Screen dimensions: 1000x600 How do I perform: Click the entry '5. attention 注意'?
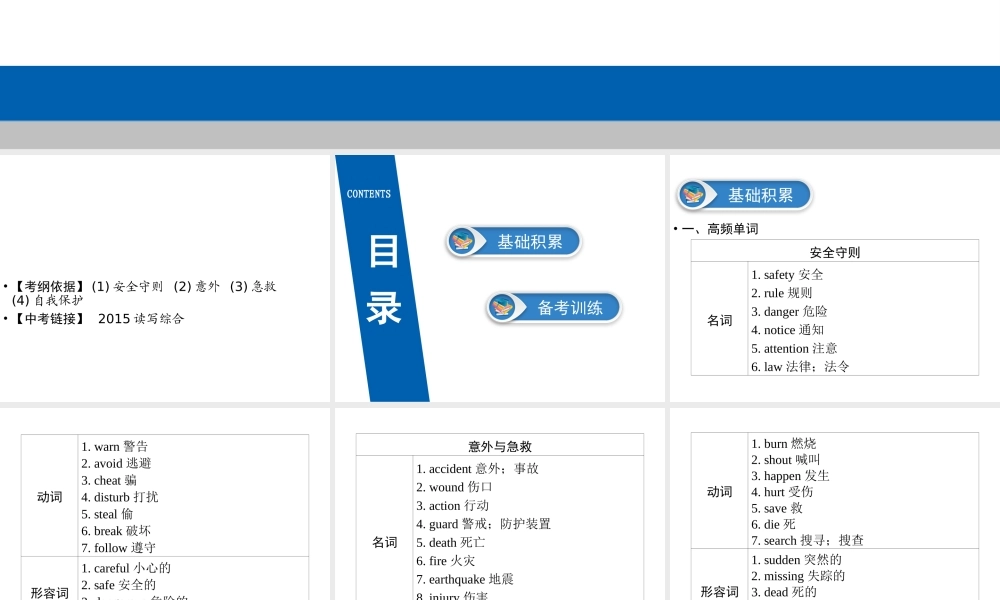[794, 348]
